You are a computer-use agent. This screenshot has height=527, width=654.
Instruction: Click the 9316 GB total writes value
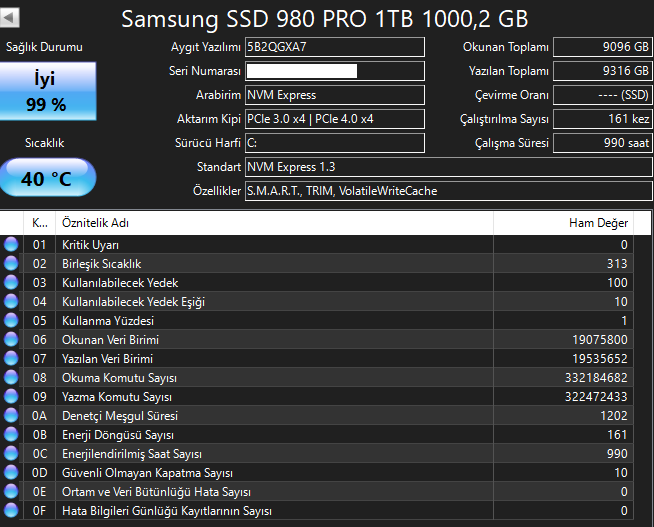coord(603,71)
